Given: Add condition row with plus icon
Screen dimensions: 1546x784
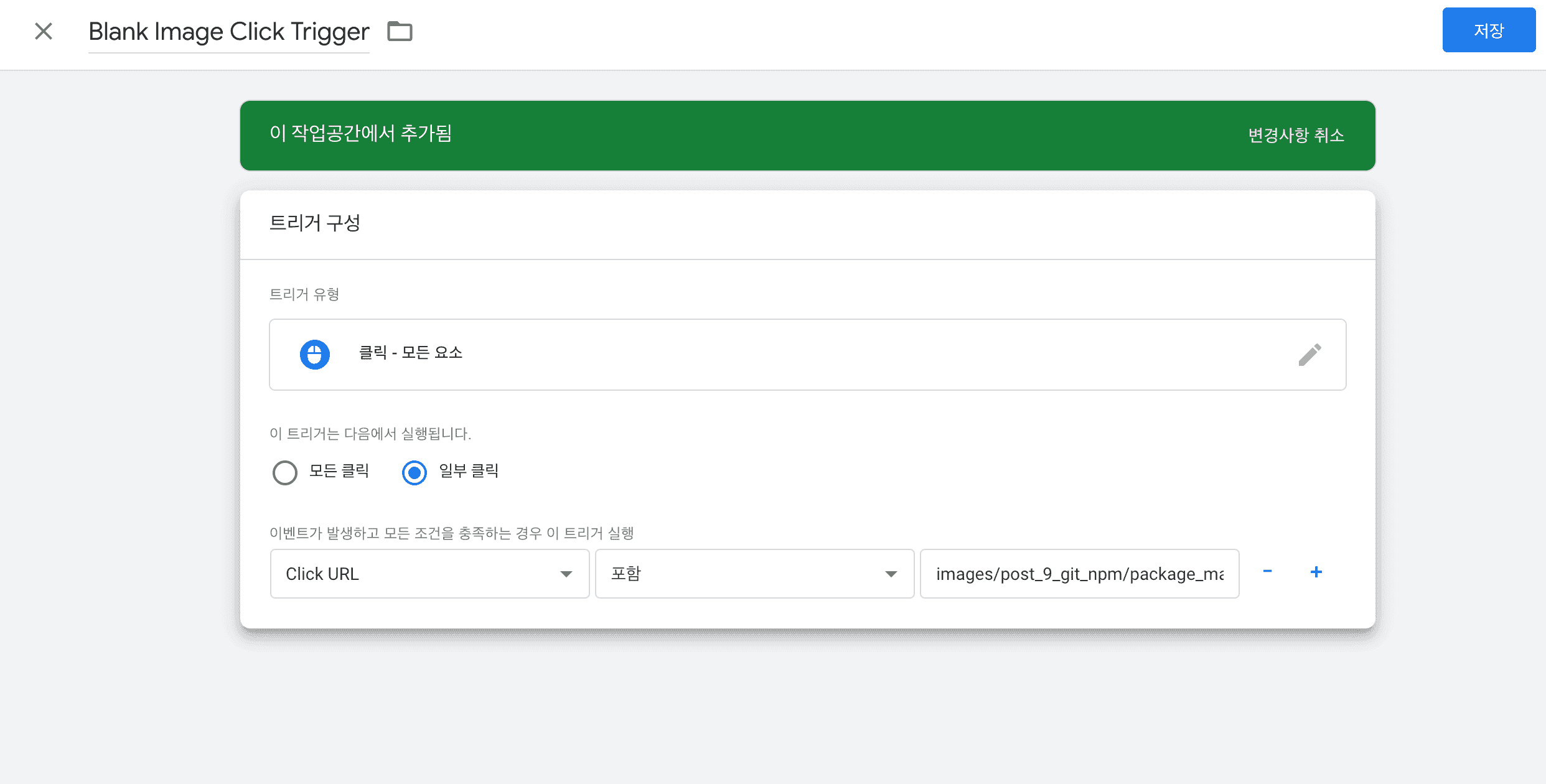Looking at the screenshot, I should click(x=1316, y=572).
